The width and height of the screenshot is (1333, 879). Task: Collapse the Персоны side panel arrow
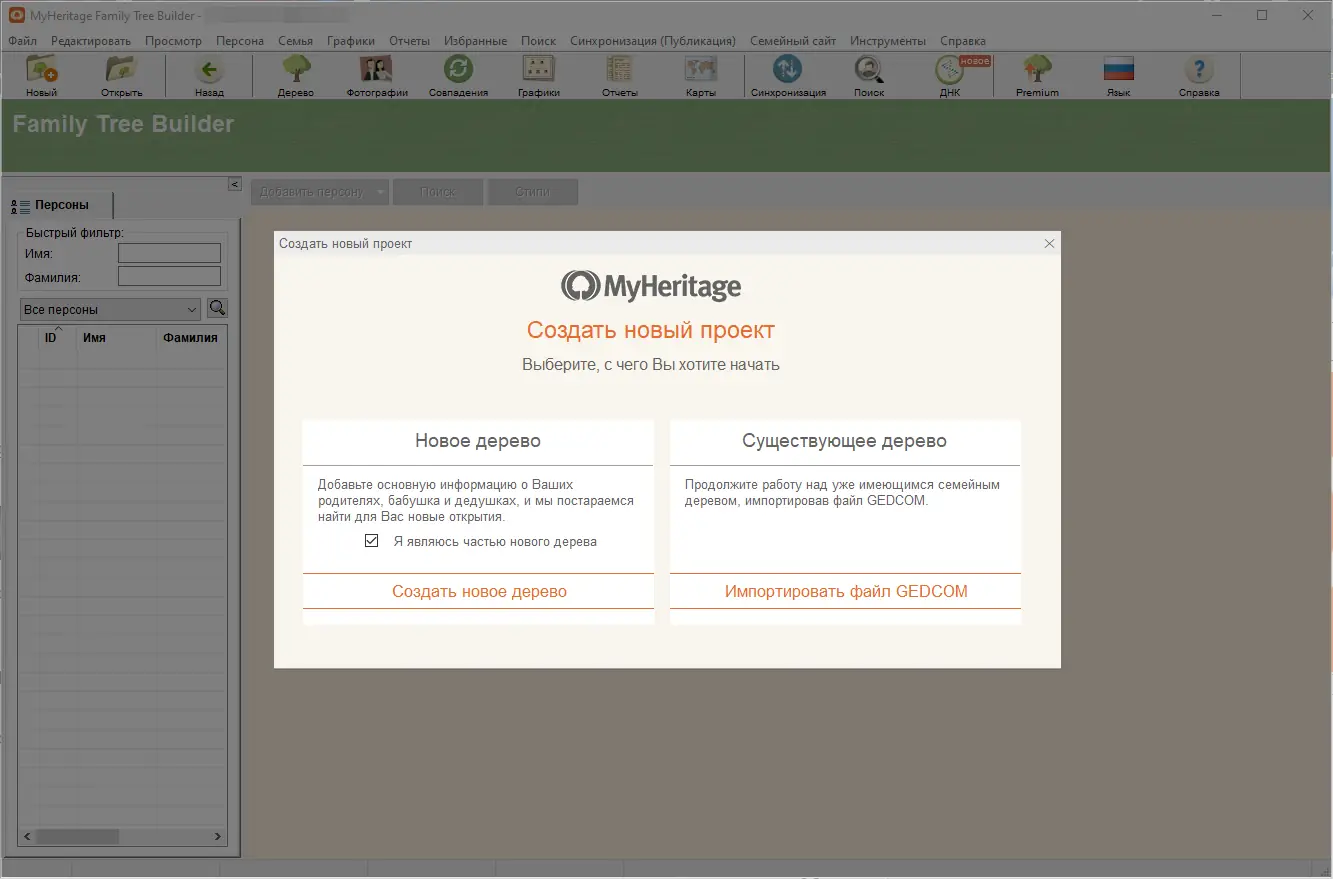235,184
